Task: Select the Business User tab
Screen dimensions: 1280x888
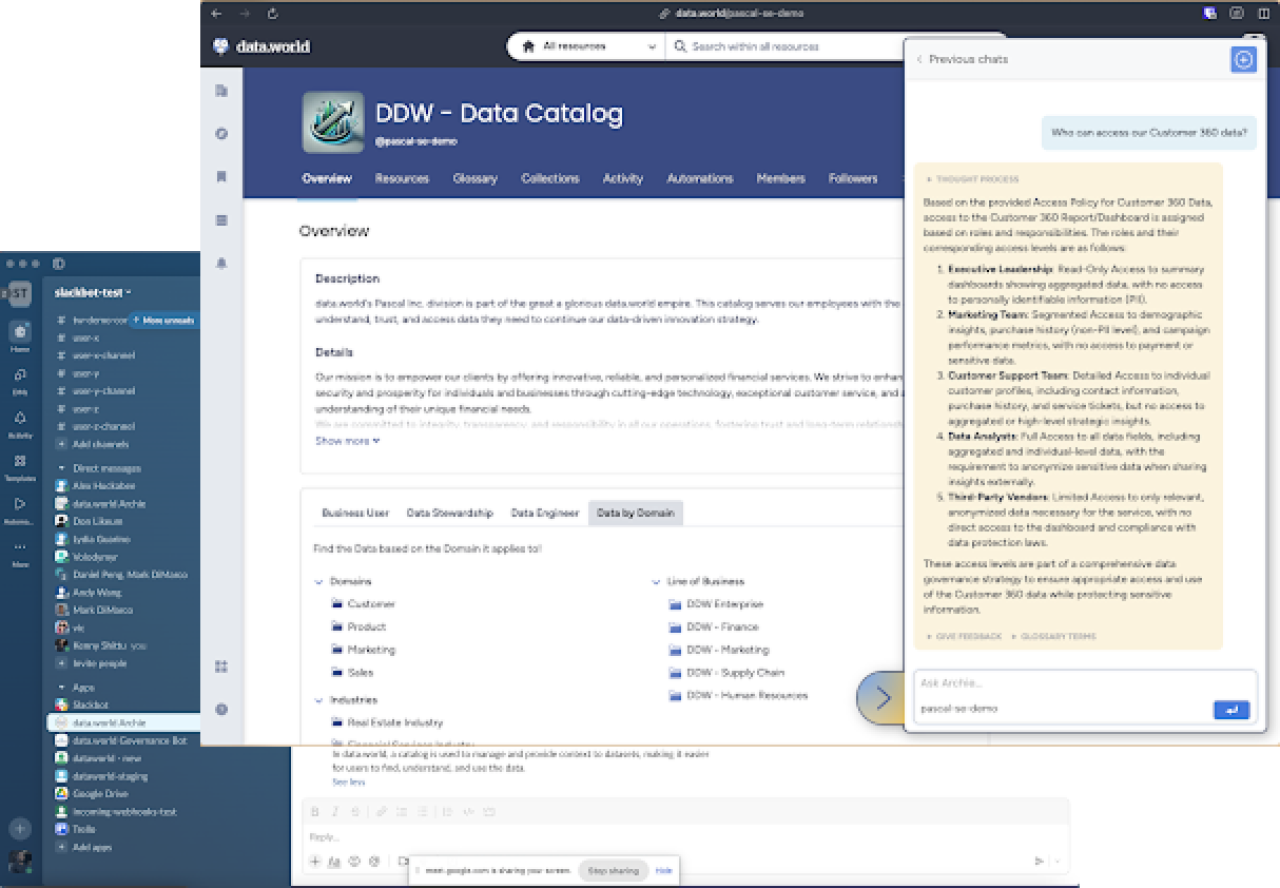Action: 355,513
